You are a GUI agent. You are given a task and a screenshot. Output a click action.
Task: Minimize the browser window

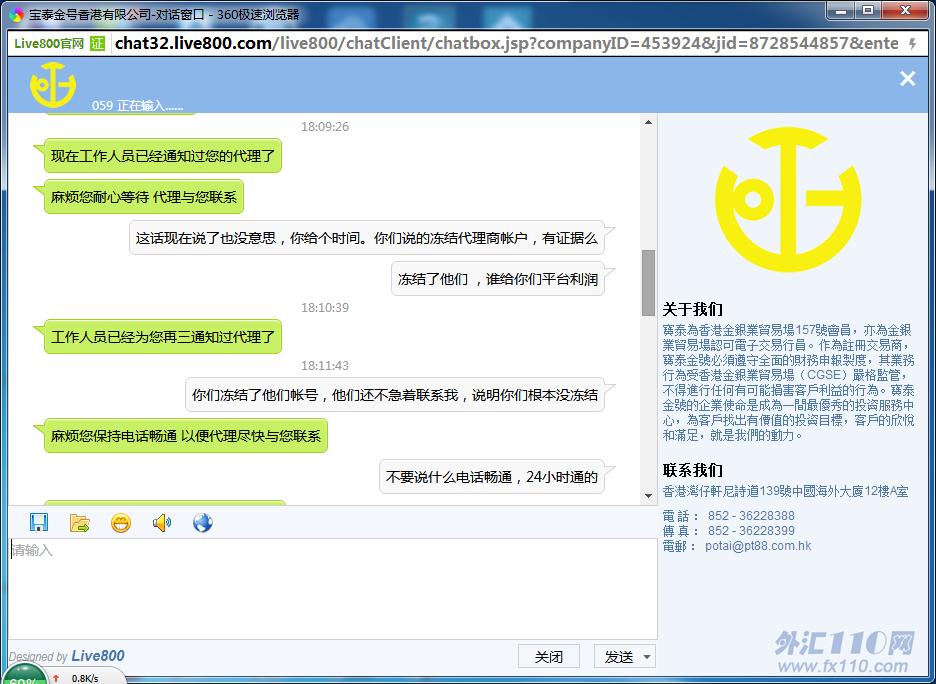[840, 10]
